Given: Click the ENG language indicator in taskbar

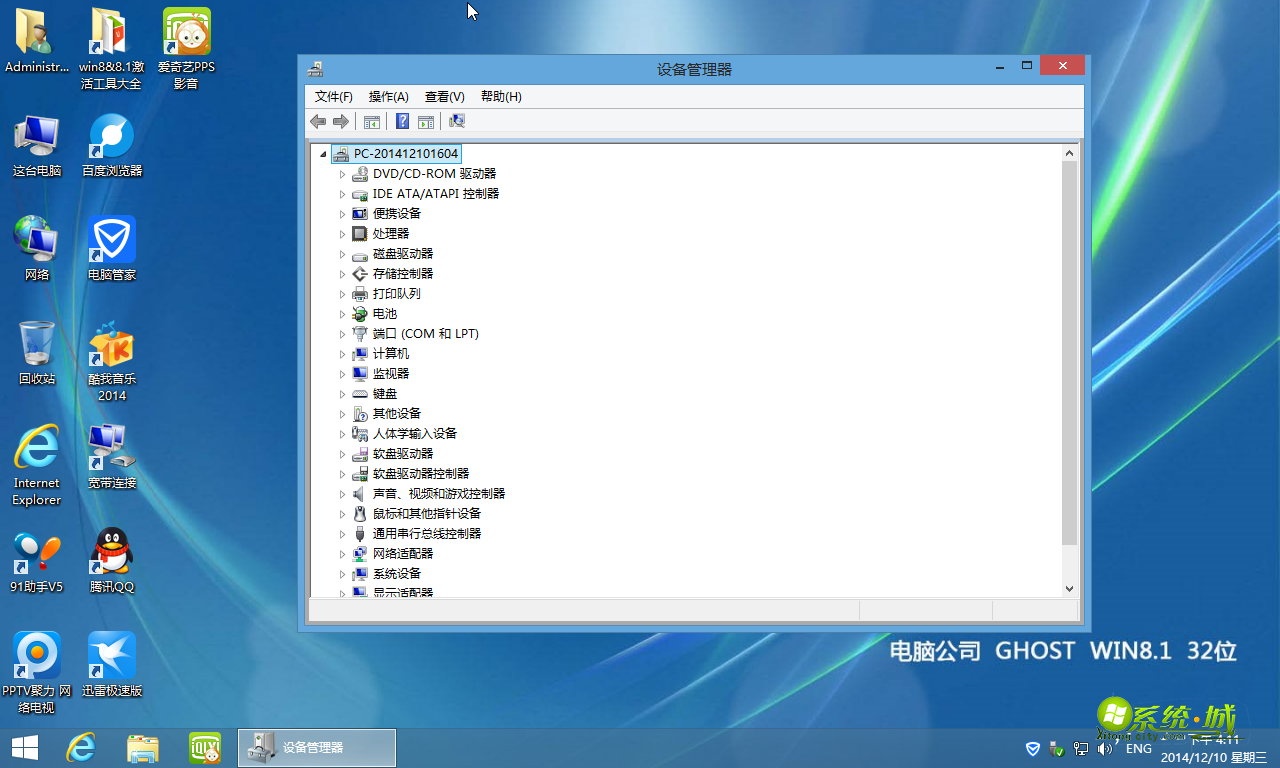Looking at the screenshot, I should pos(1139,748).
